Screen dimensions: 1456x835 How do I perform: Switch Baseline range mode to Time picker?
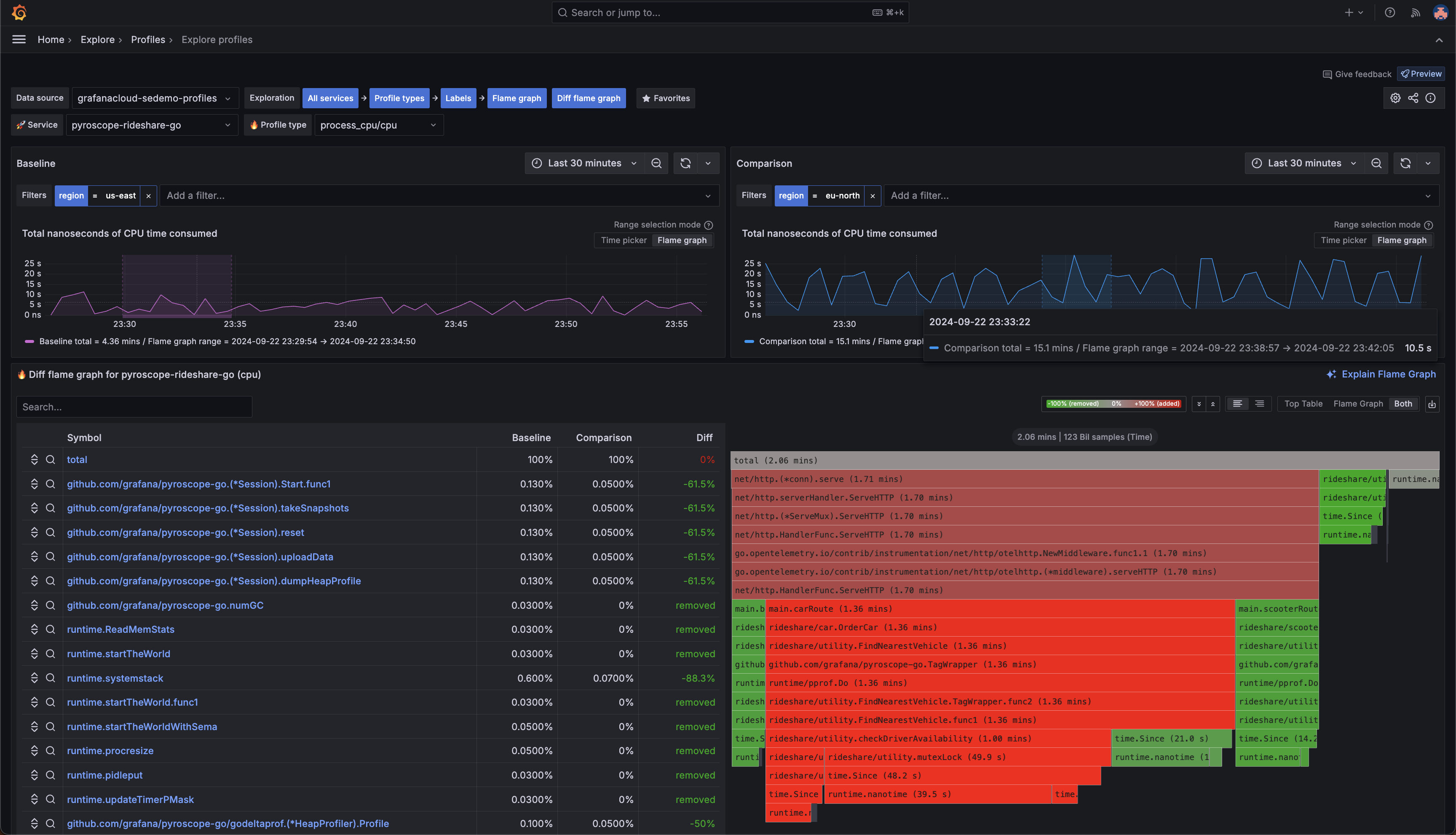[x=624, y=240]
